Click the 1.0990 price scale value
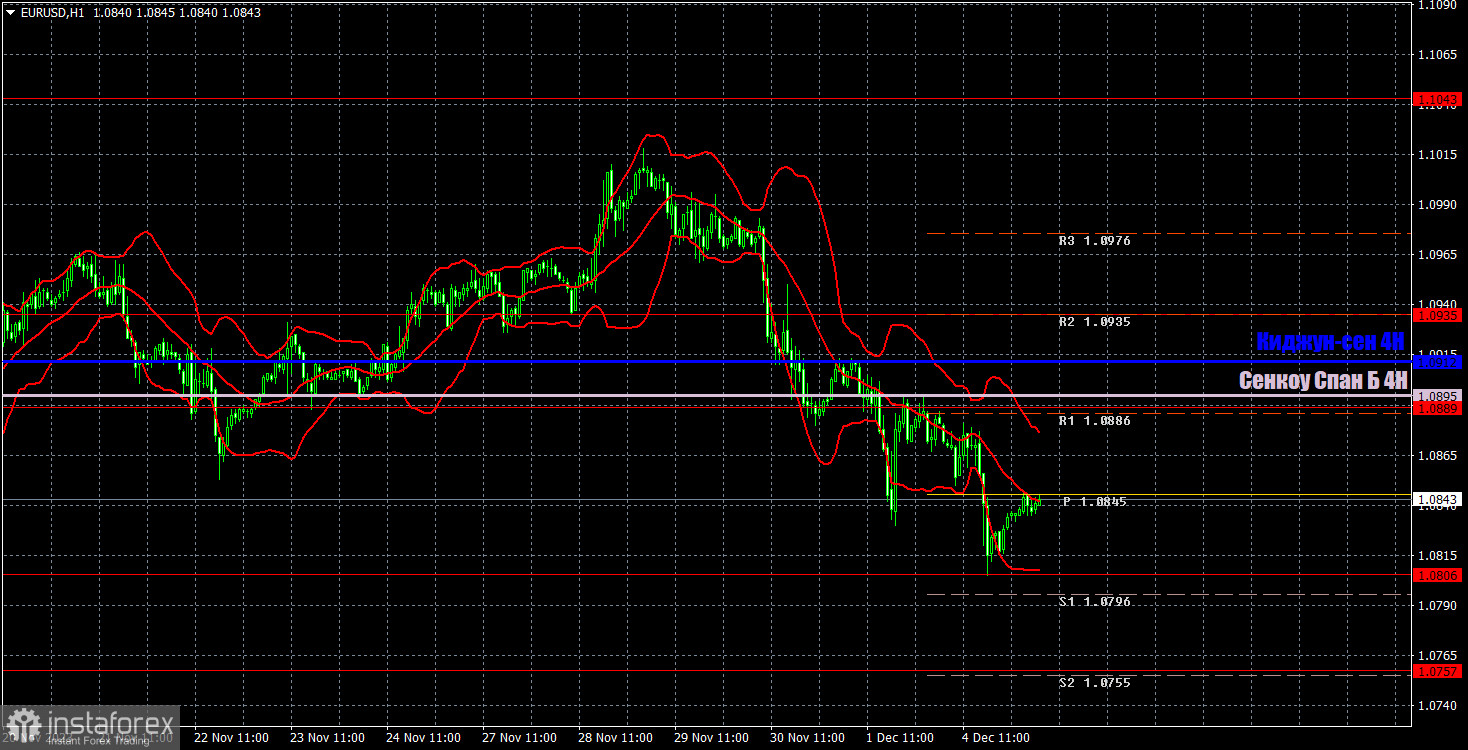The height and width of the screenshot is (750, 1468). [x=1436, y=204]
